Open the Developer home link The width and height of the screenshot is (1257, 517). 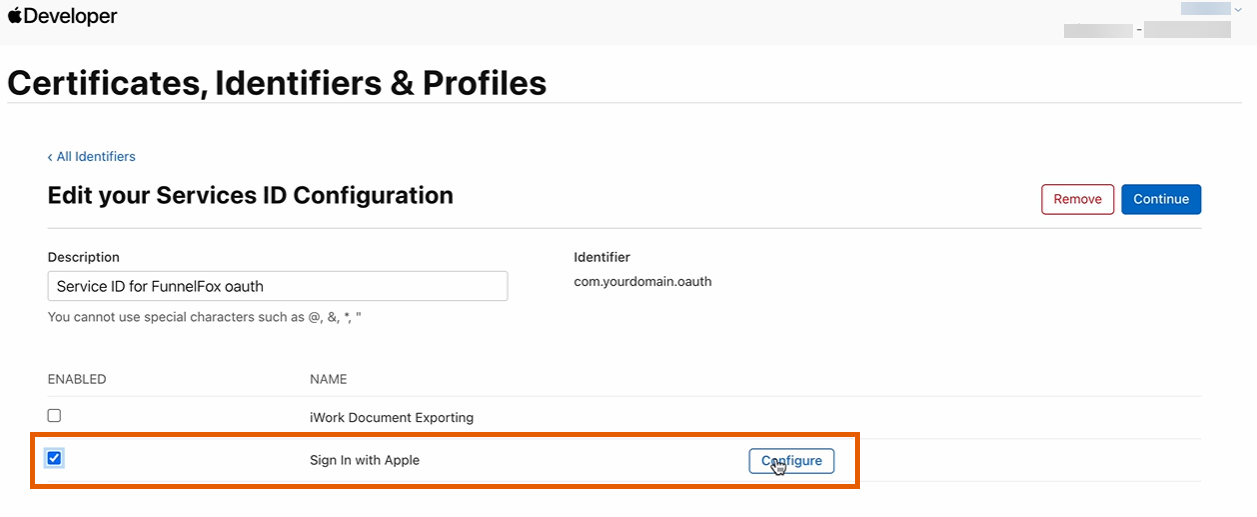pos(70,16)
